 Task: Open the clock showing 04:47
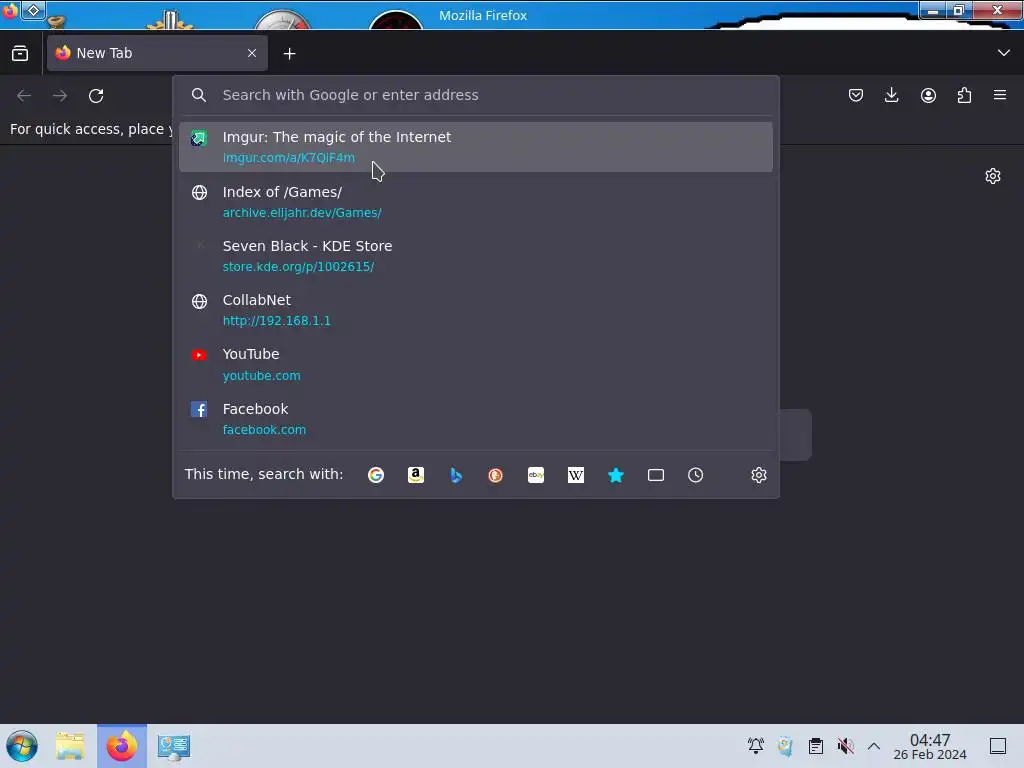tap(930, 746)
